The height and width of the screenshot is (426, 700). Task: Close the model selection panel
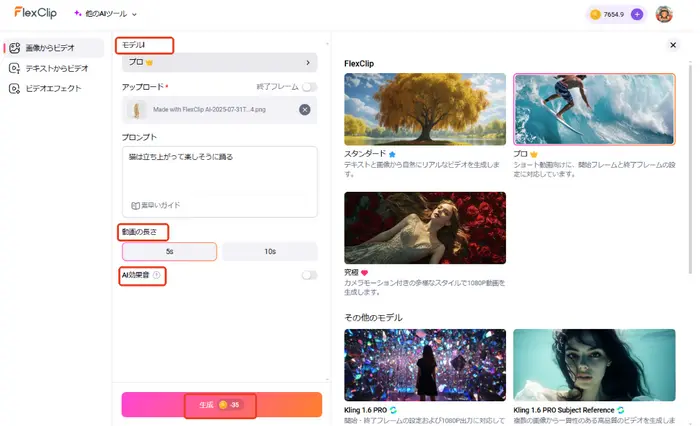[x=673, y=45]
